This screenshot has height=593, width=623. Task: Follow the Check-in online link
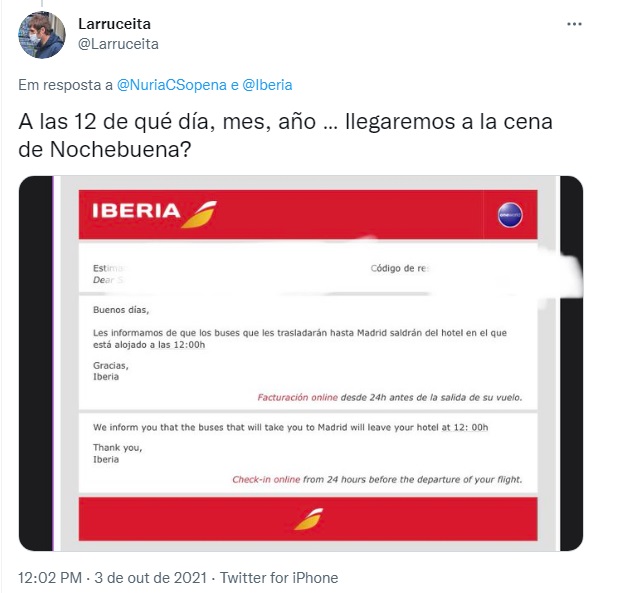[266, 479]
